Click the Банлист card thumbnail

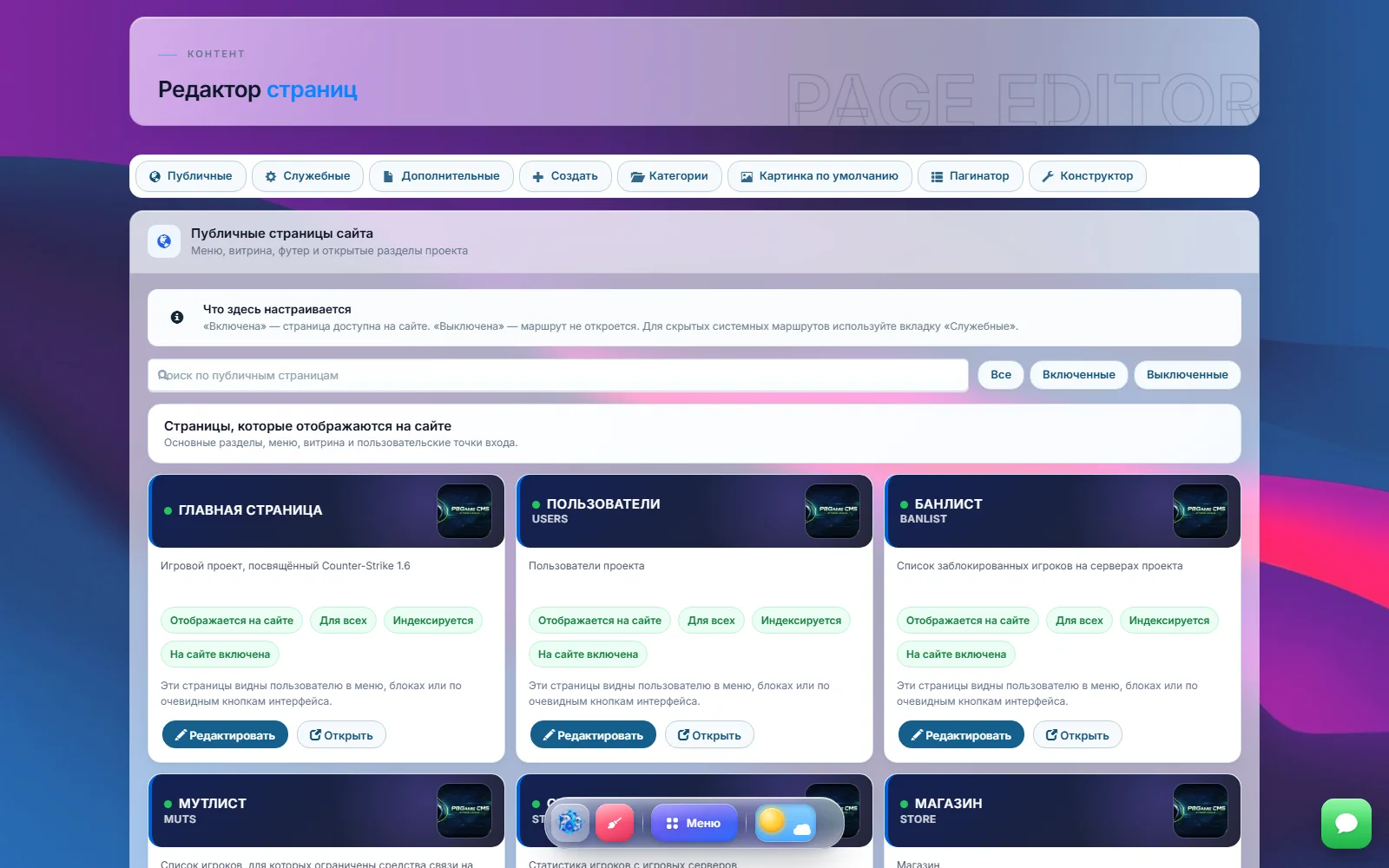point(1201,511)
